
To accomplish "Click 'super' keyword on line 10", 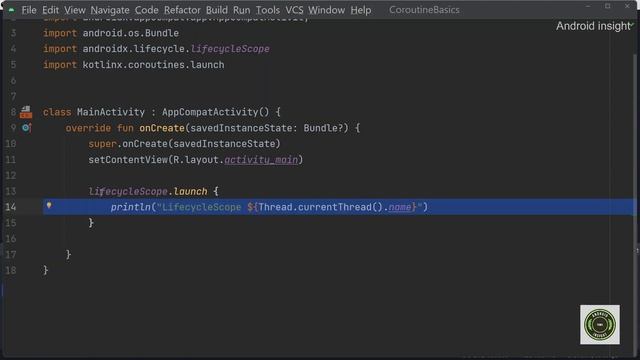I will pyautogui.click(x=102, y=144).
